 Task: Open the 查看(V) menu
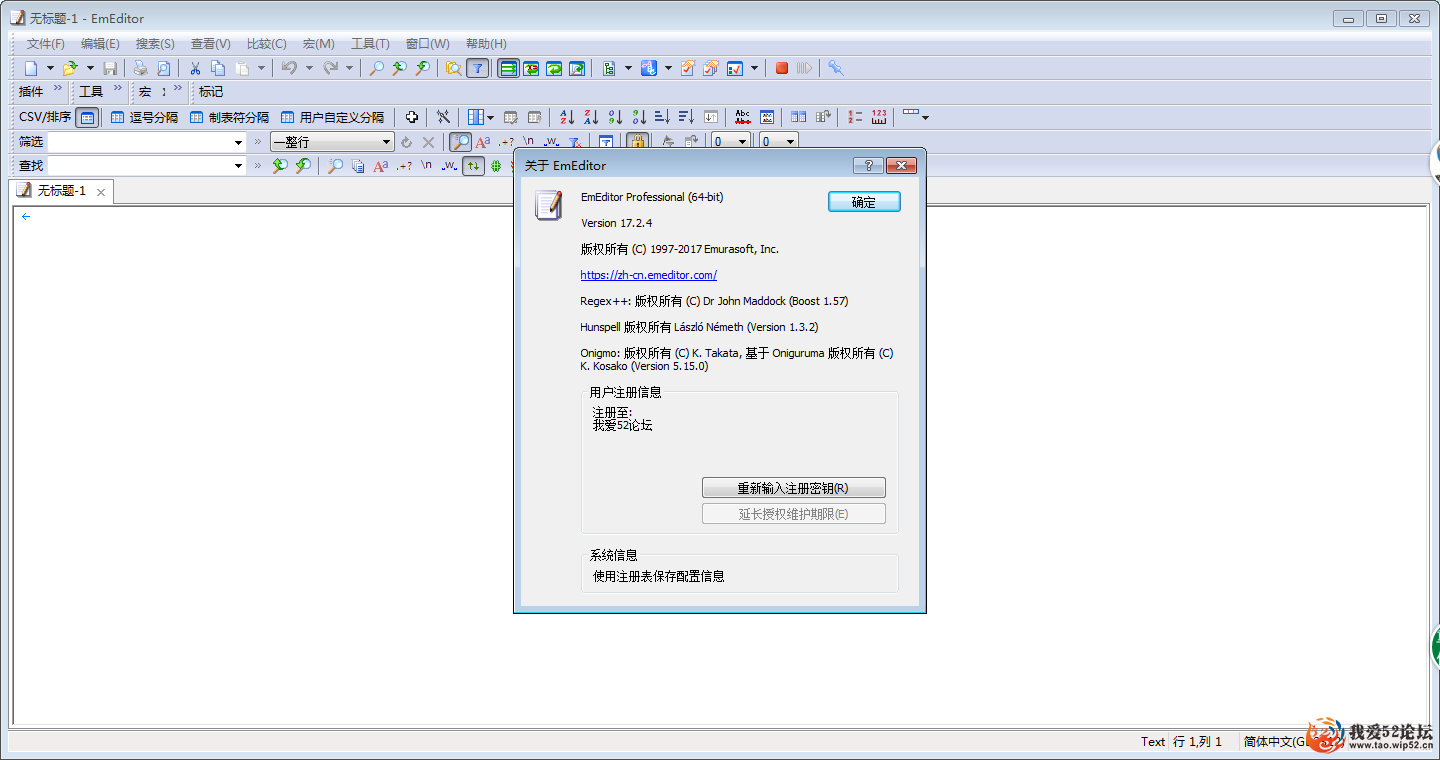[x=210, y=44]
